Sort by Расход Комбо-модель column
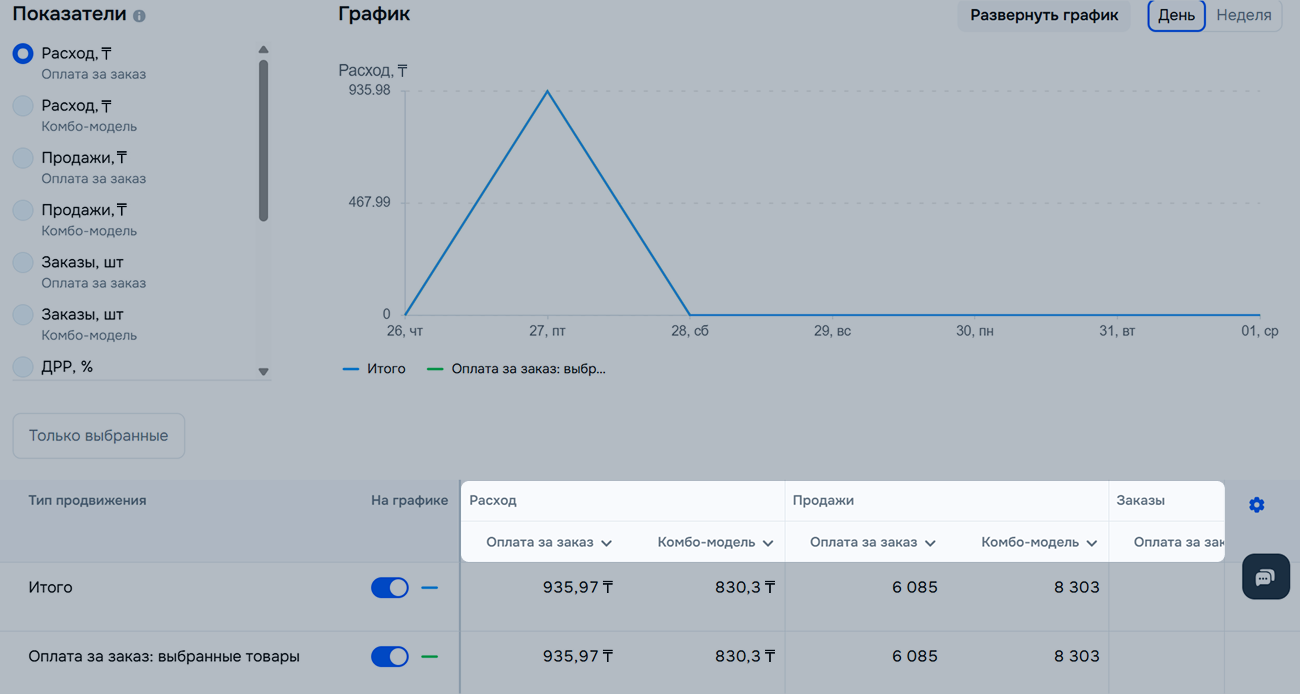 pos(715,542)
